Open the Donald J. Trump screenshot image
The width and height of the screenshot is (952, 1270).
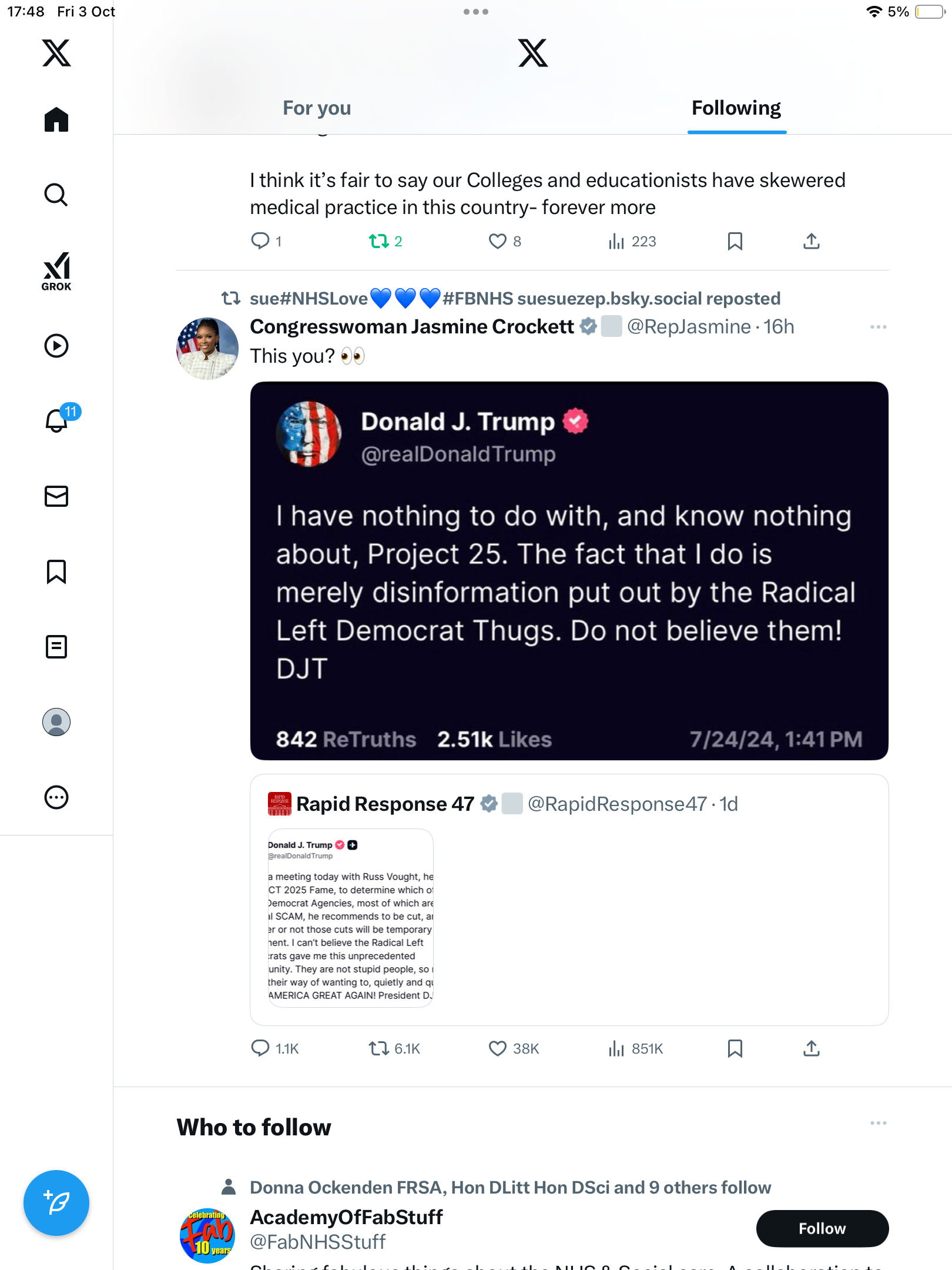click(569, 570)
